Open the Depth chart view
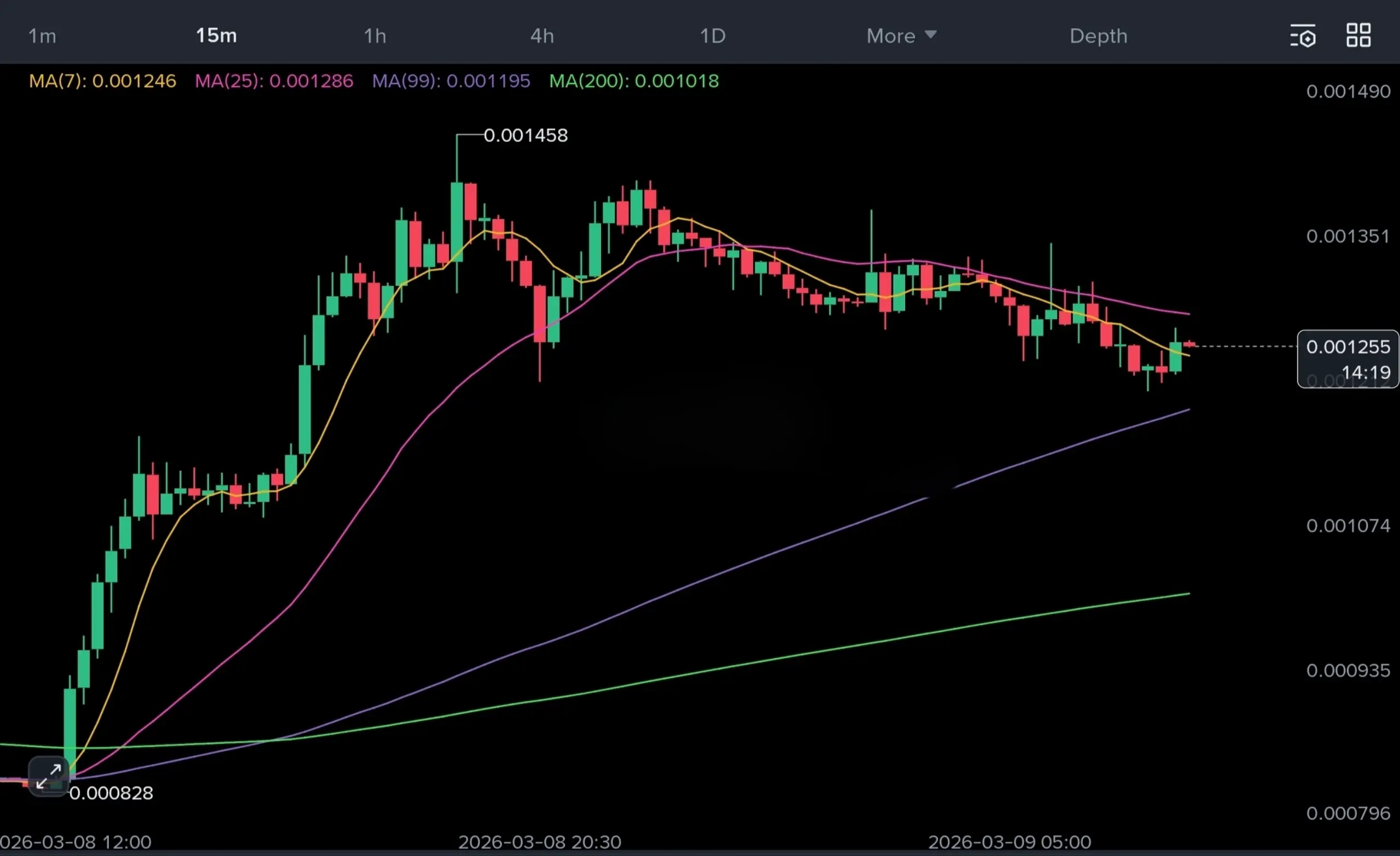This screenshot has height=856, width=1400. tap(1098, 36)
